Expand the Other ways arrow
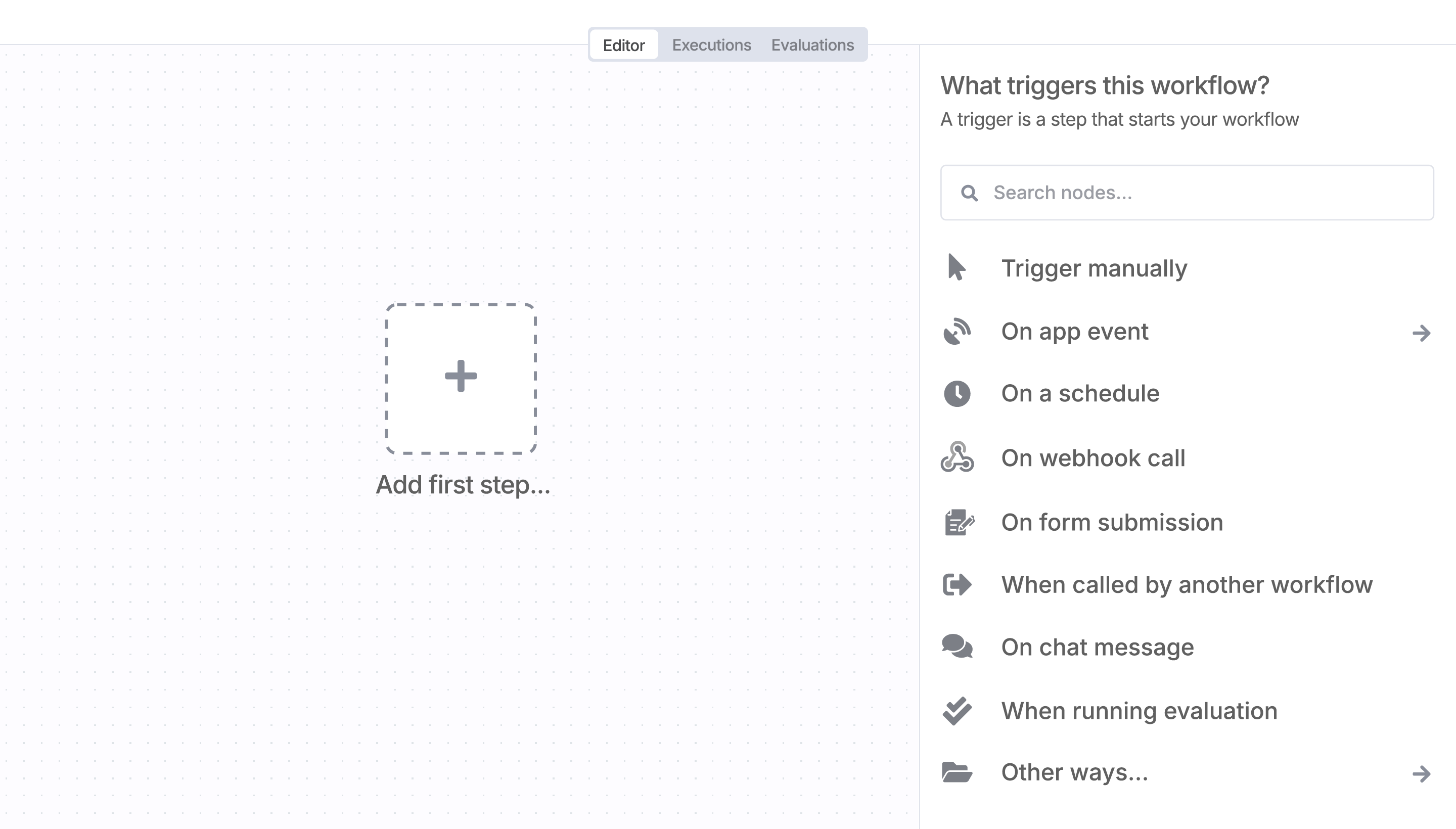1456x829 pixels. pos(1421,774)
